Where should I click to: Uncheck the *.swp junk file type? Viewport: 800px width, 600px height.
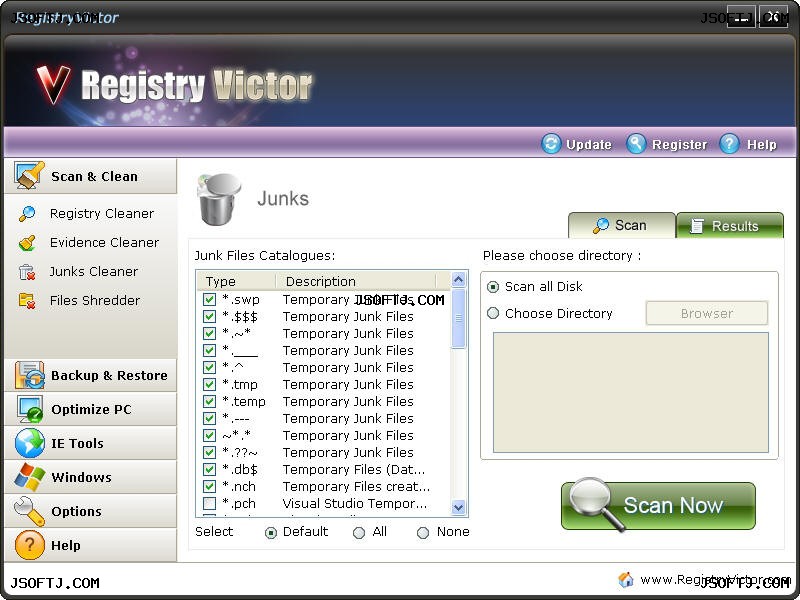coord(209,299)
